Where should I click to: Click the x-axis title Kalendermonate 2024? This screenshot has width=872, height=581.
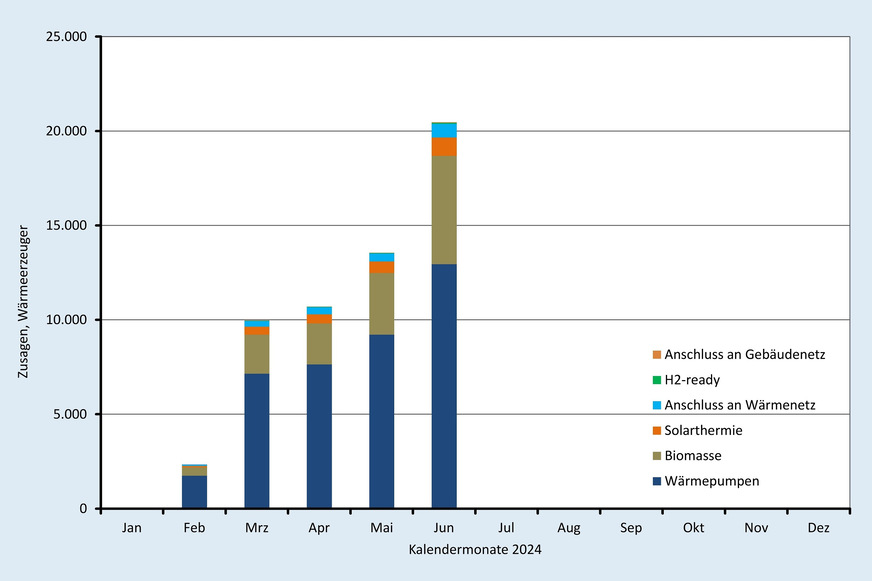[475, 550]
